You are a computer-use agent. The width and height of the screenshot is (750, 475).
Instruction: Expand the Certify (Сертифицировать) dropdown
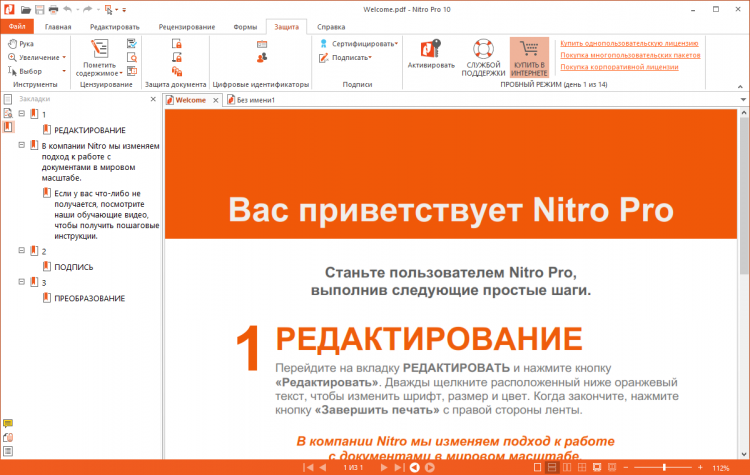(x=396, y=44)
